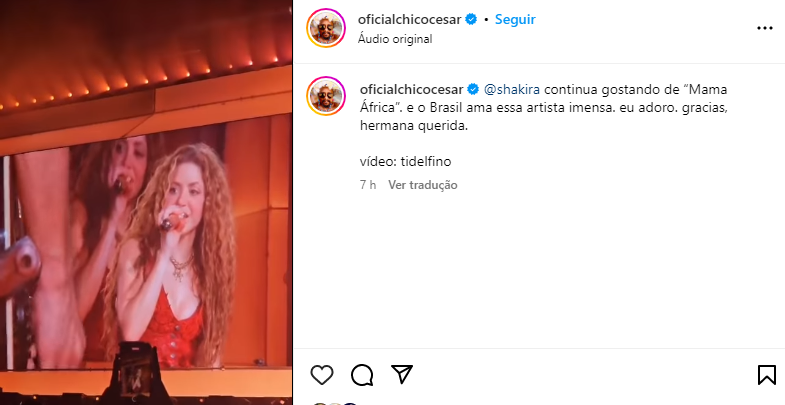Share the post via paper plane icon
The width and height of the screenshot is (785, 405).
point(402,374)
